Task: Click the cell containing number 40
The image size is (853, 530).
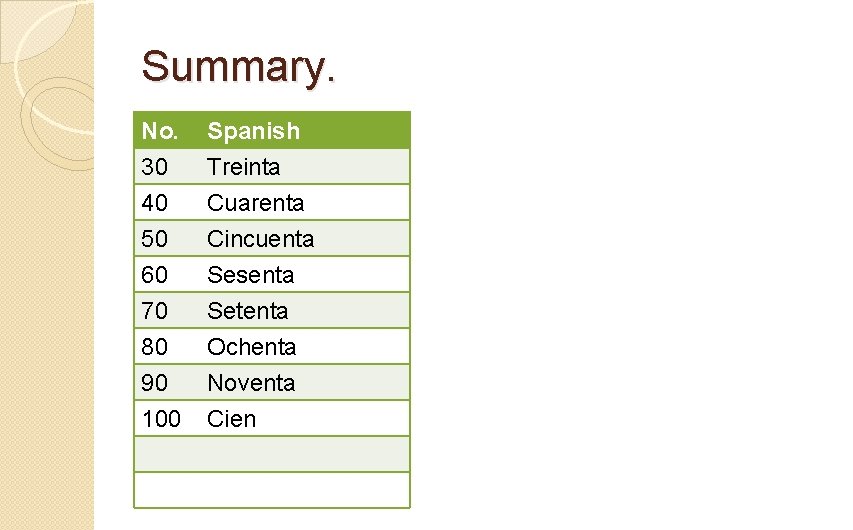Action: (x=155, y=203)
